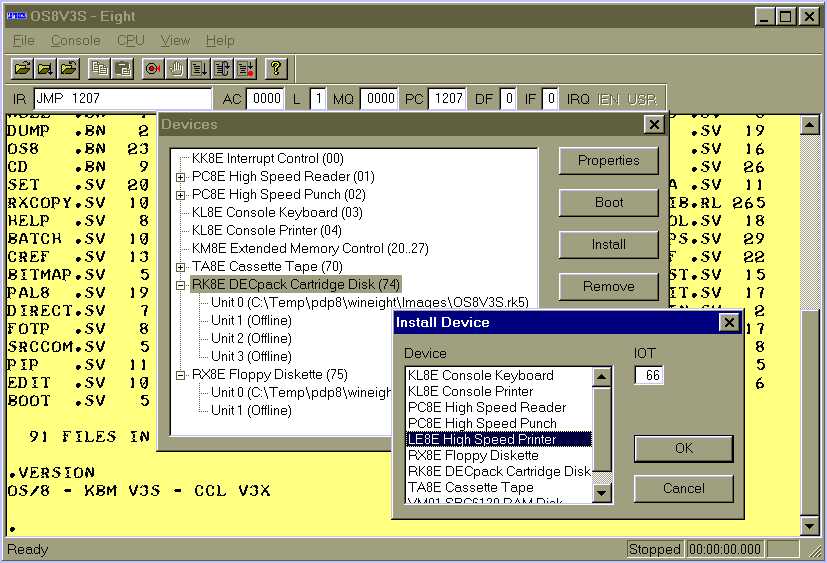The height and width of the screenshot is (563, 827).
Task: Expand TA8E Cassette Tape node
Action: tap(180, 267)
